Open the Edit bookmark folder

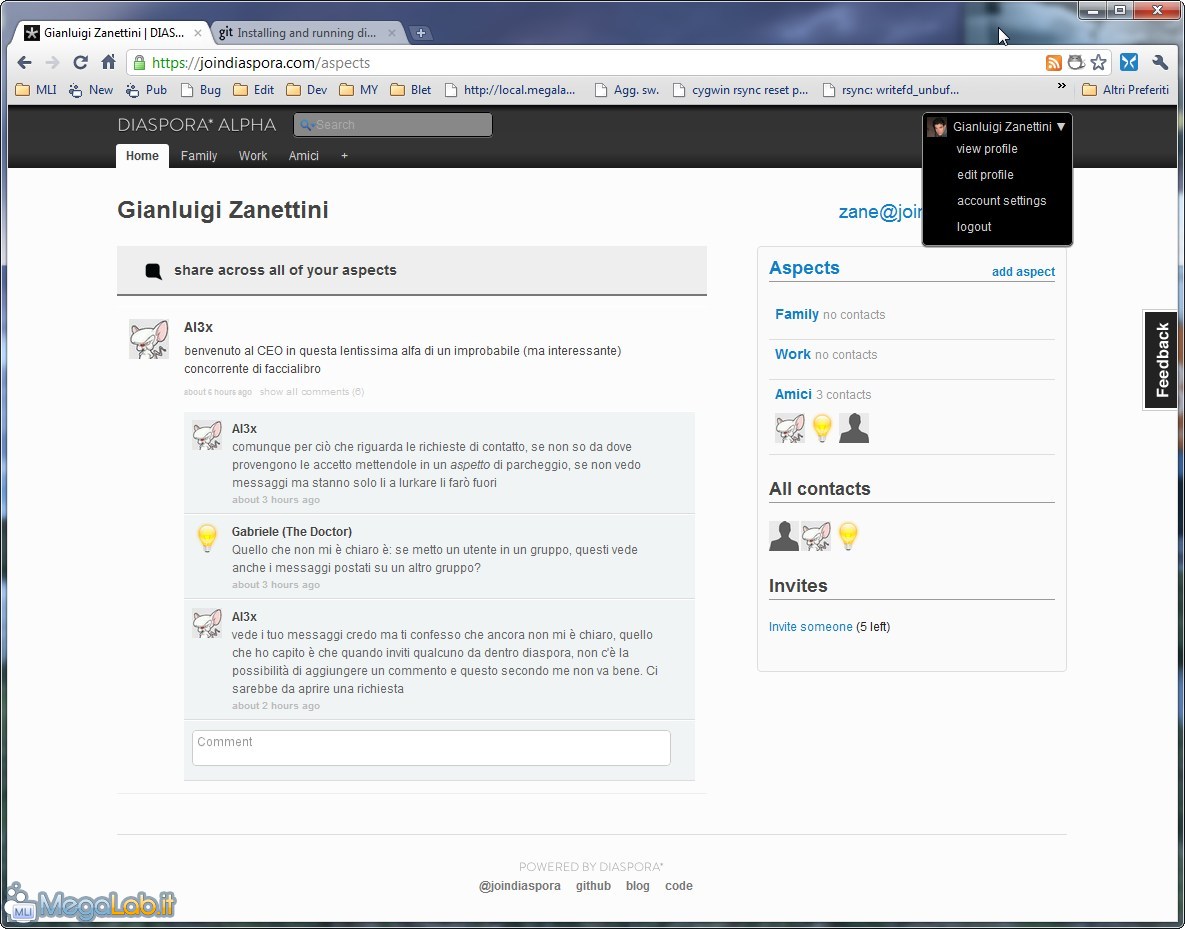pyautogui.click(x=254, y=90)
